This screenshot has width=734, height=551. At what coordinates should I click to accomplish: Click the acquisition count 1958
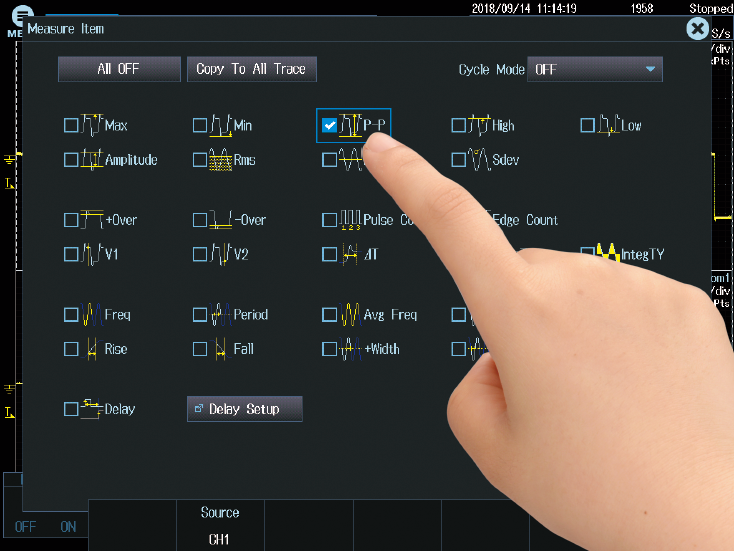click(x=642, y=8)
